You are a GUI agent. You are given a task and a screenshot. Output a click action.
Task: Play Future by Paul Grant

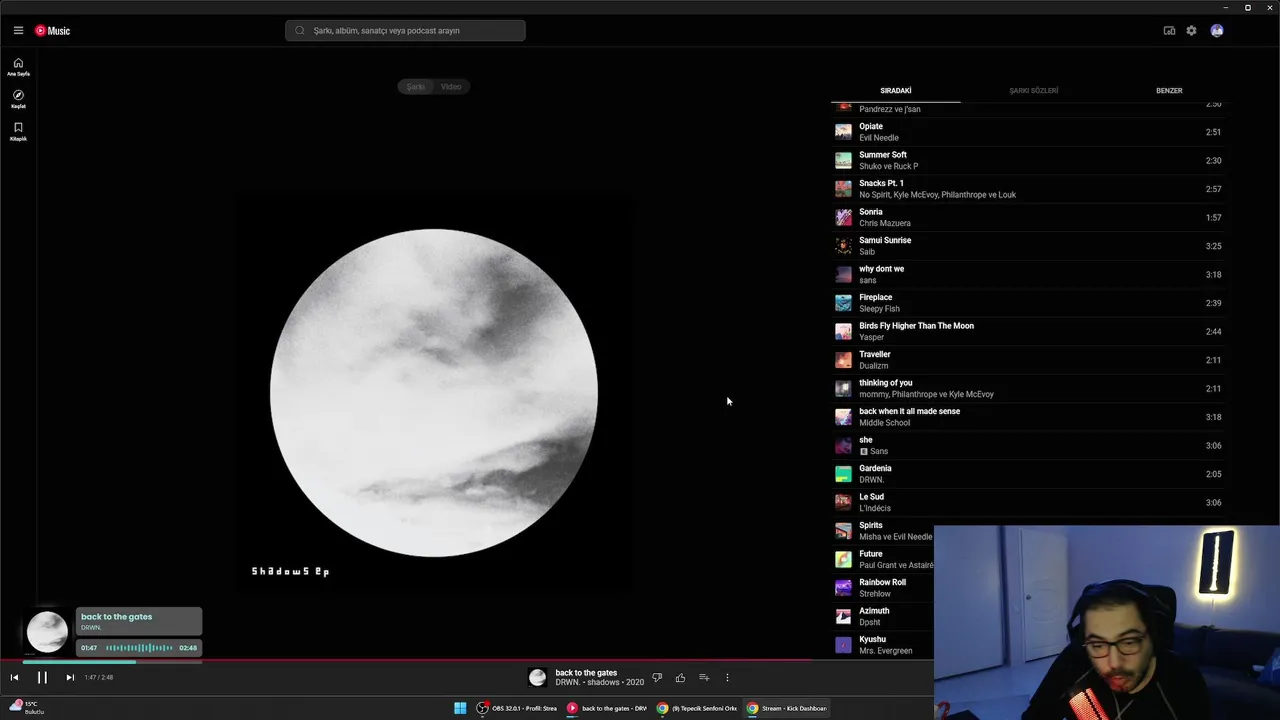pyautogui.click(x=883, y=559)
